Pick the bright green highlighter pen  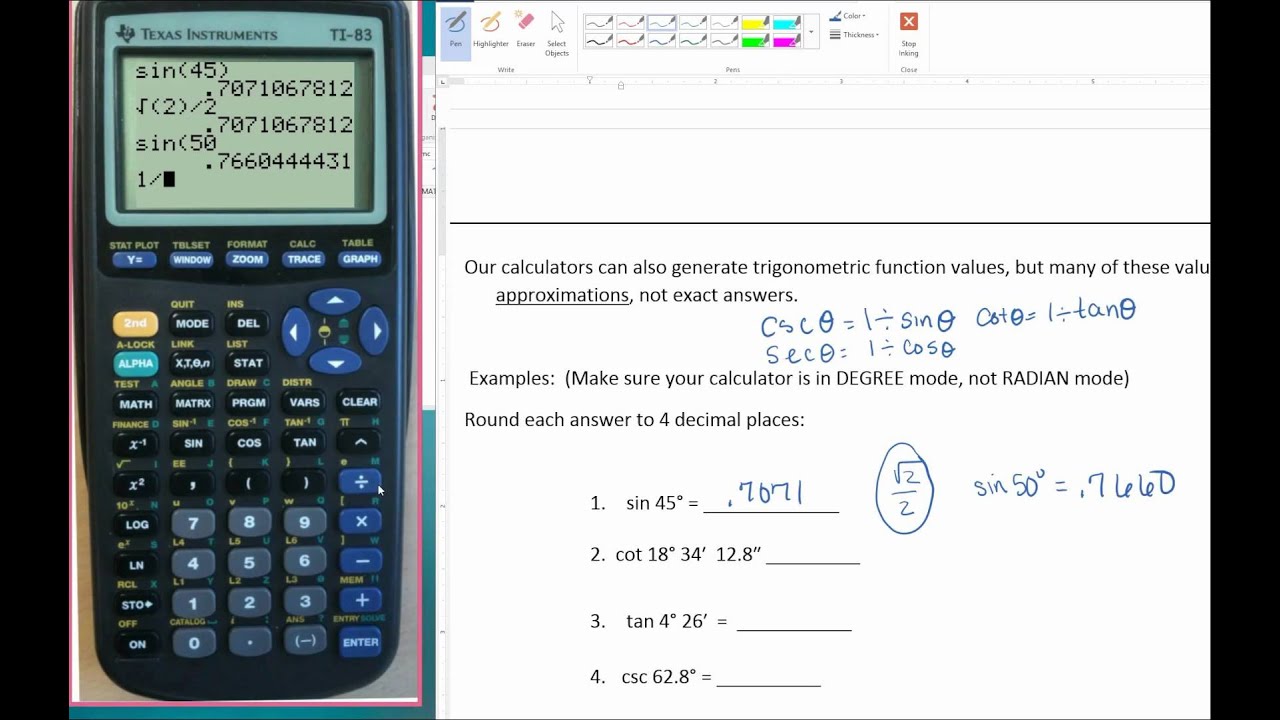[755, 41]
